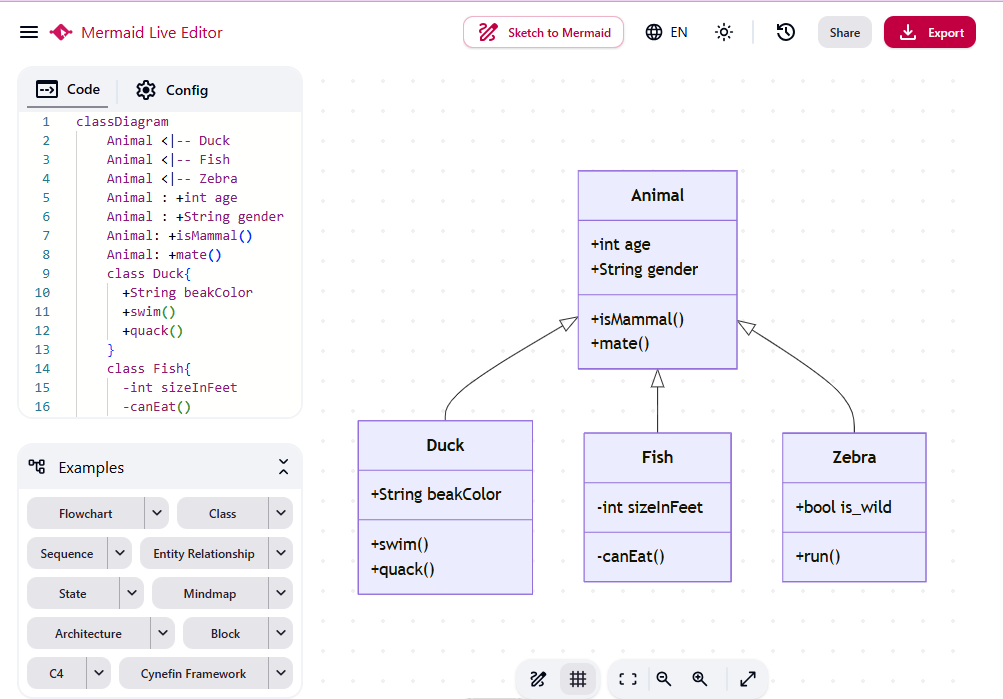The width and height of the screenshot is (1003, 699).
Task: Click the Zebra class box title
Action: pos(854,457)
